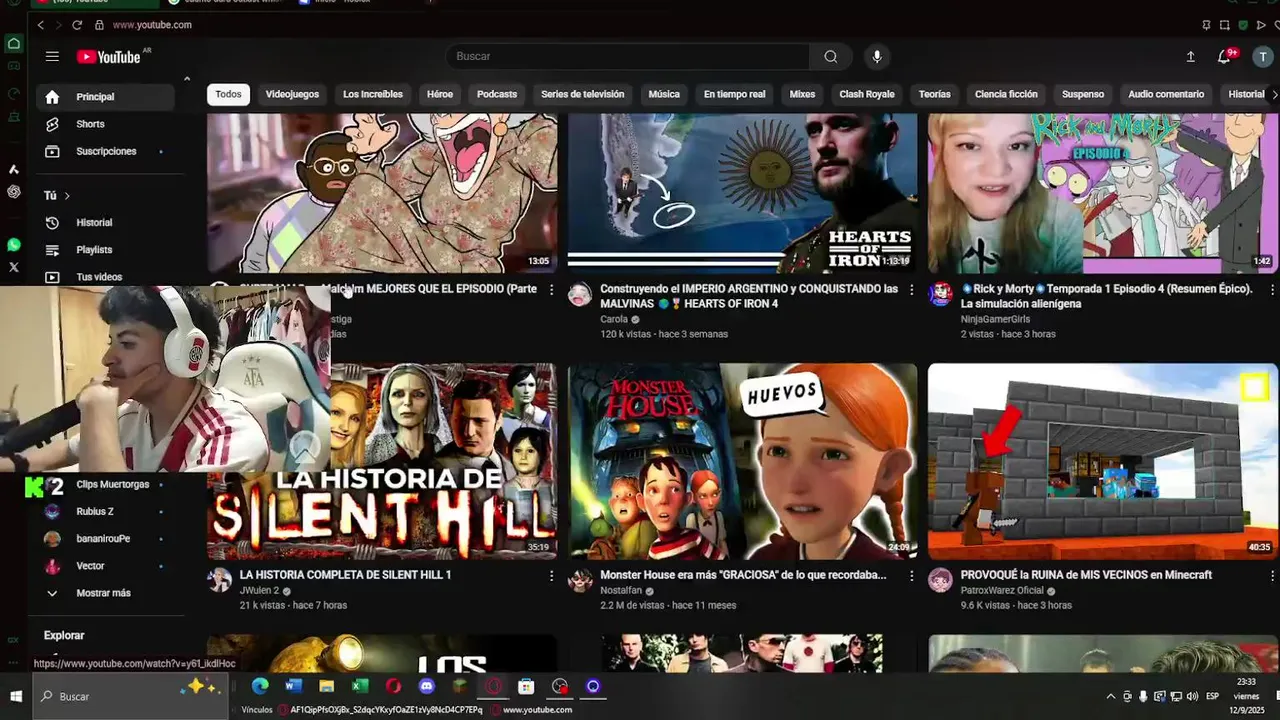The image size is (1280, 720).
Task: Open WhatsApp in the browser sidebar
Action: [13, 245]
